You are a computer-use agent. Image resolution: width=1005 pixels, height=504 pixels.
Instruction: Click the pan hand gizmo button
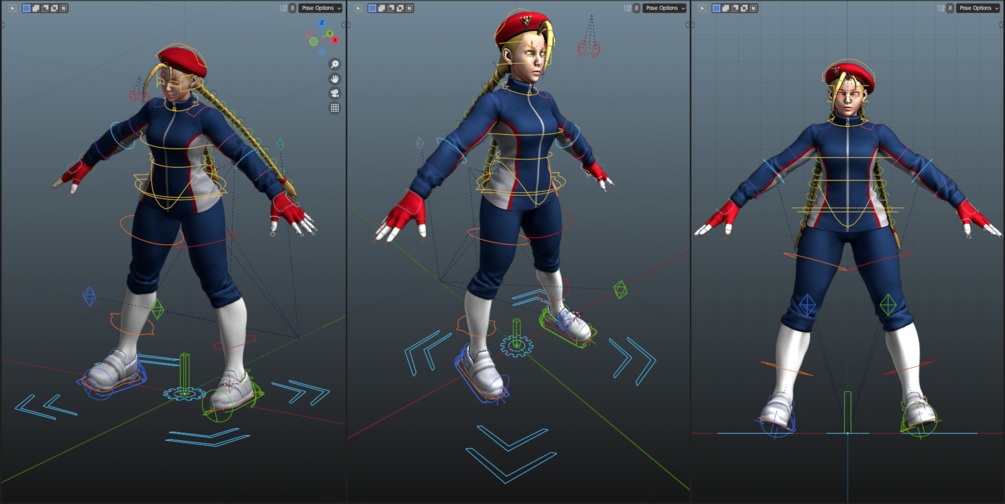point(334,79)
